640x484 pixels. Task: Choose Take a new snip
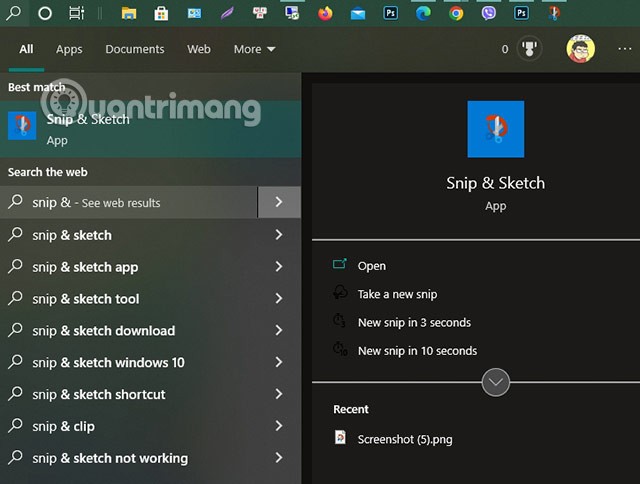(x=397, y=294)
